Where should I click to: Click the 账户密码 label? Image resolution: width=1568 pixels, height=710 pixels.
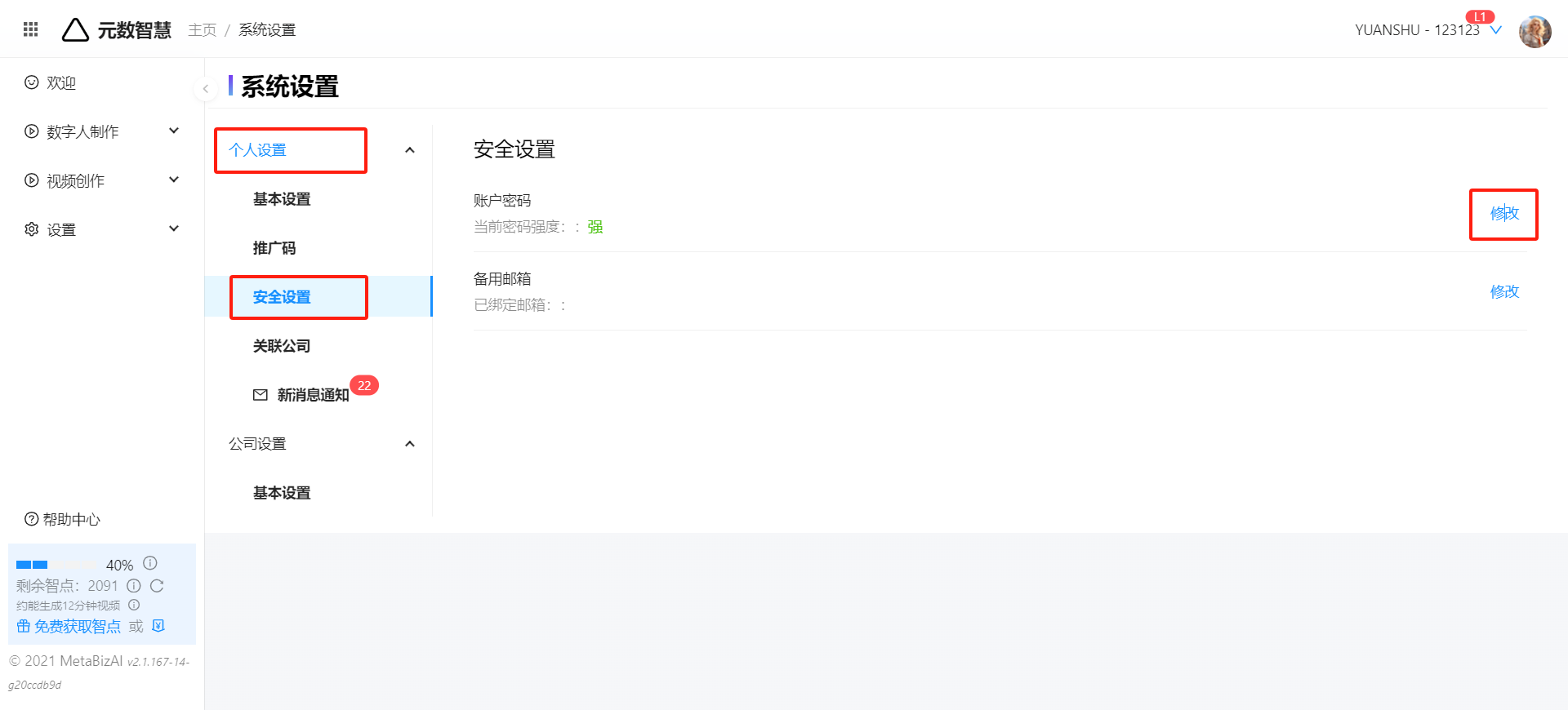[502, 201]
